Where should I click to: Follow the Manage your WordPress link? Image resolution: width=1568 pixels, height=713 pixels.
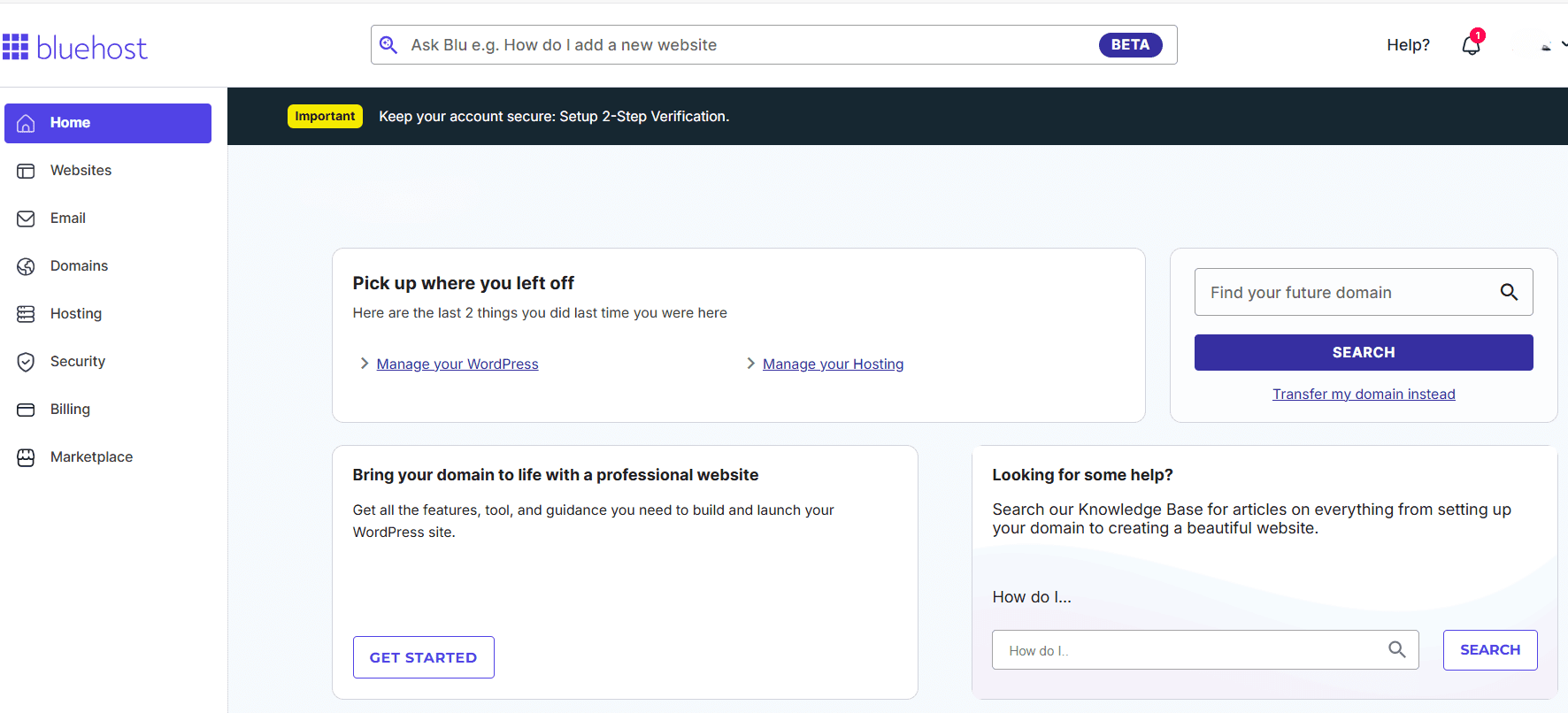457,364
